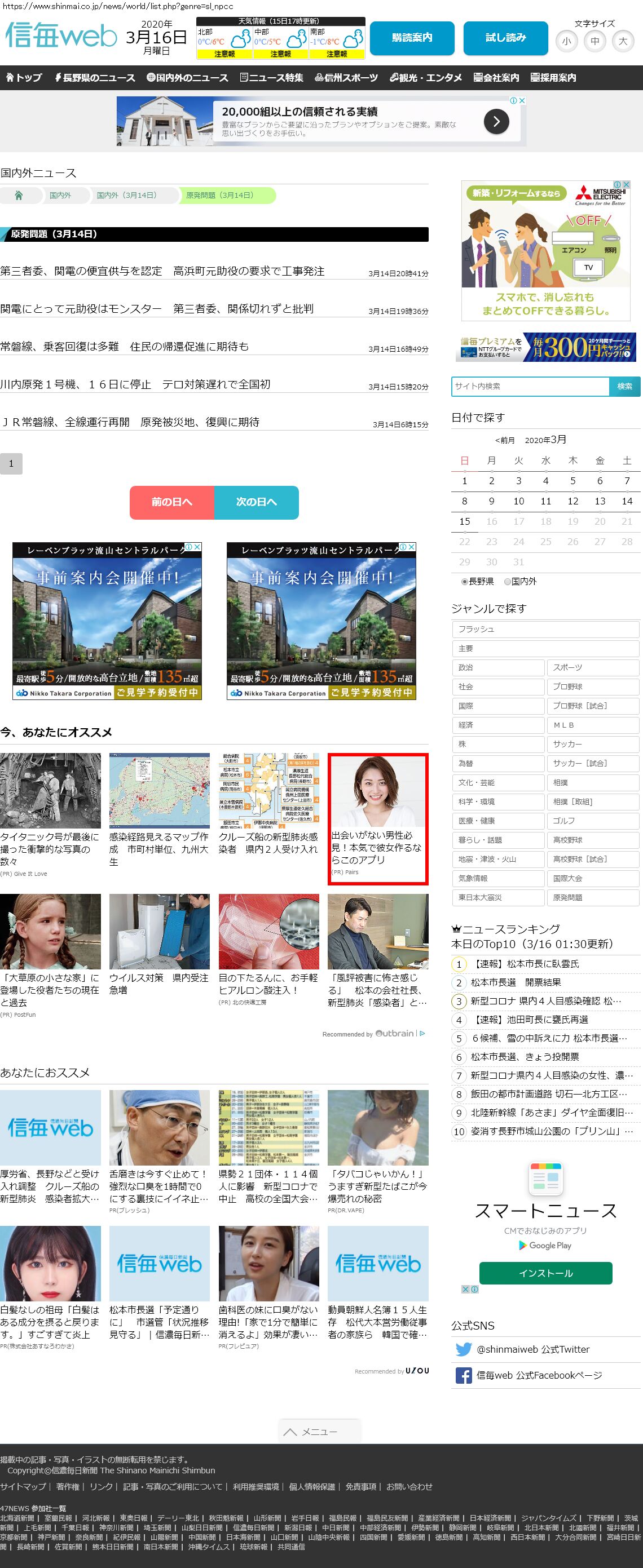Click the arrow icon on the wedding banner ad
The image size is (643, 1568).
(x=496, y=122)
